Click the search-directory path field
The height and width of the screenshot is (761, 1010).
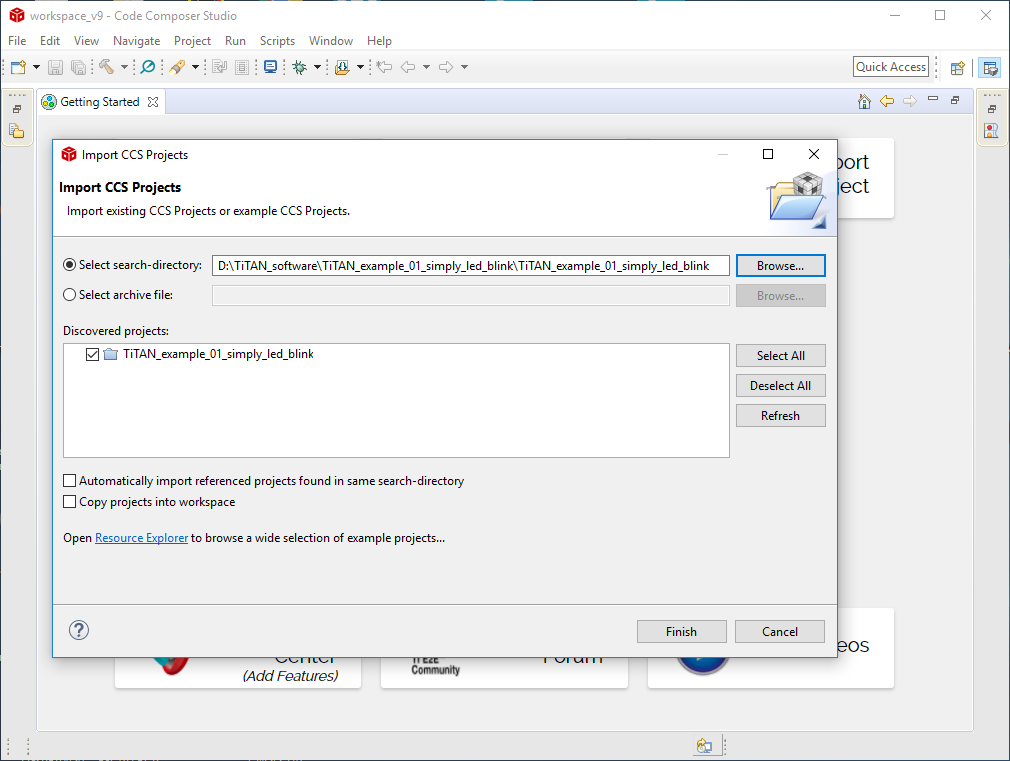click(470, 265)
